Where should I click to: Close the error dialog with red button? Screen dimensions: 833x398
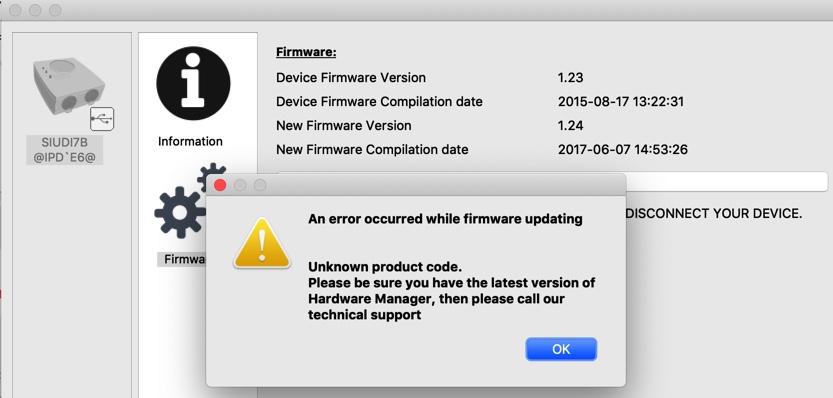(x=220, y=185)
